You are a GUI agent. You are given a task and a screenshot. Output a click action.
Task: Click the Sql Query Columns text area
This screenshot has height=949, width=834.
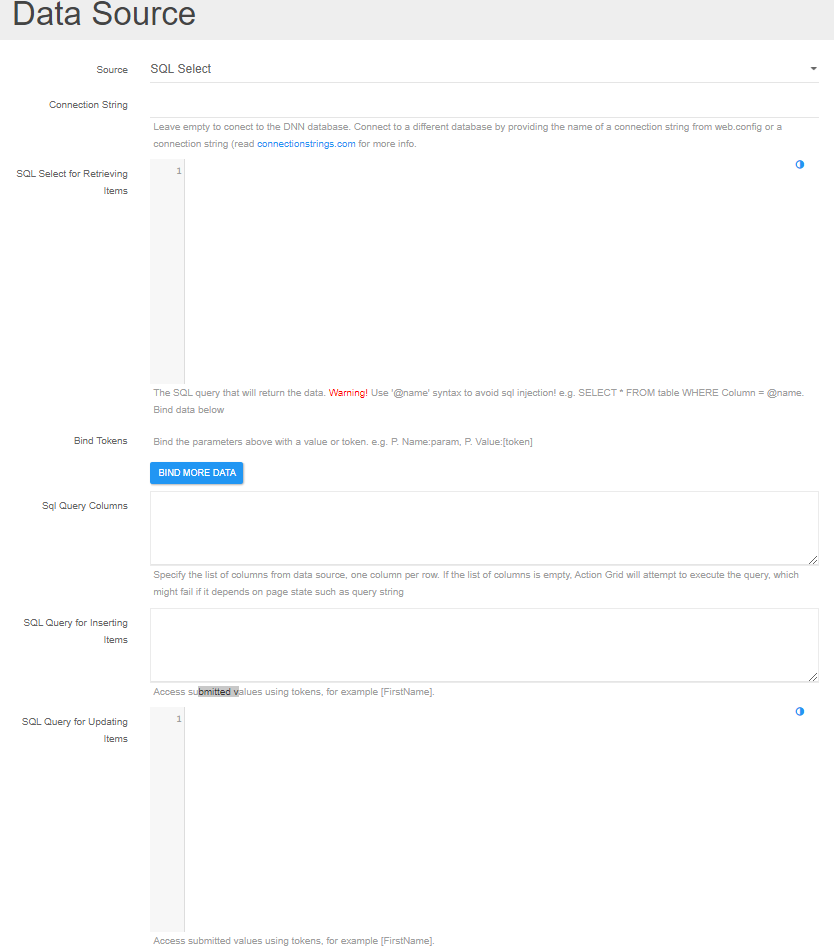point(480,527)
